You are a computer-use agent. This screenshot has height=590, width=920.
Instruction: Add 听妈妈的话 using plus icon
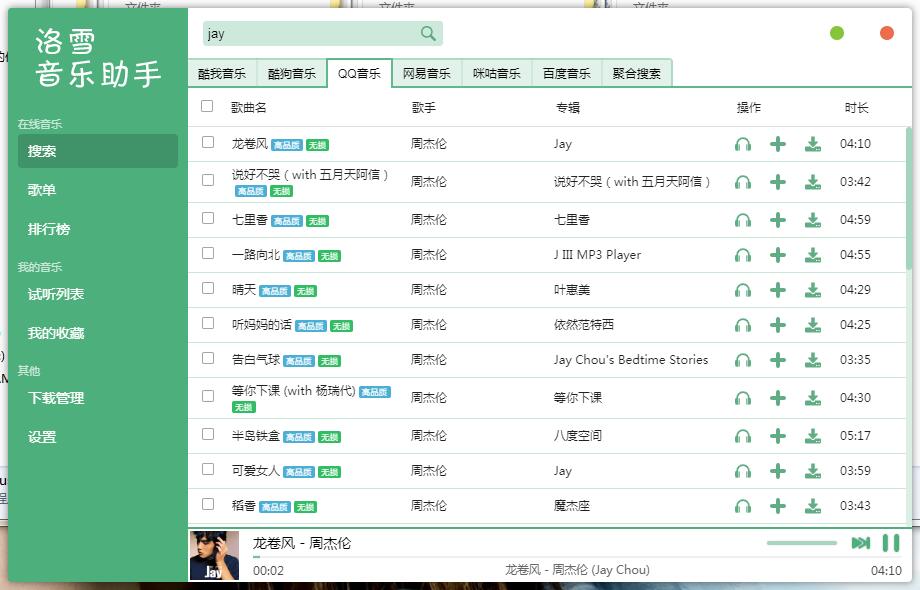(x=777, y=325)
